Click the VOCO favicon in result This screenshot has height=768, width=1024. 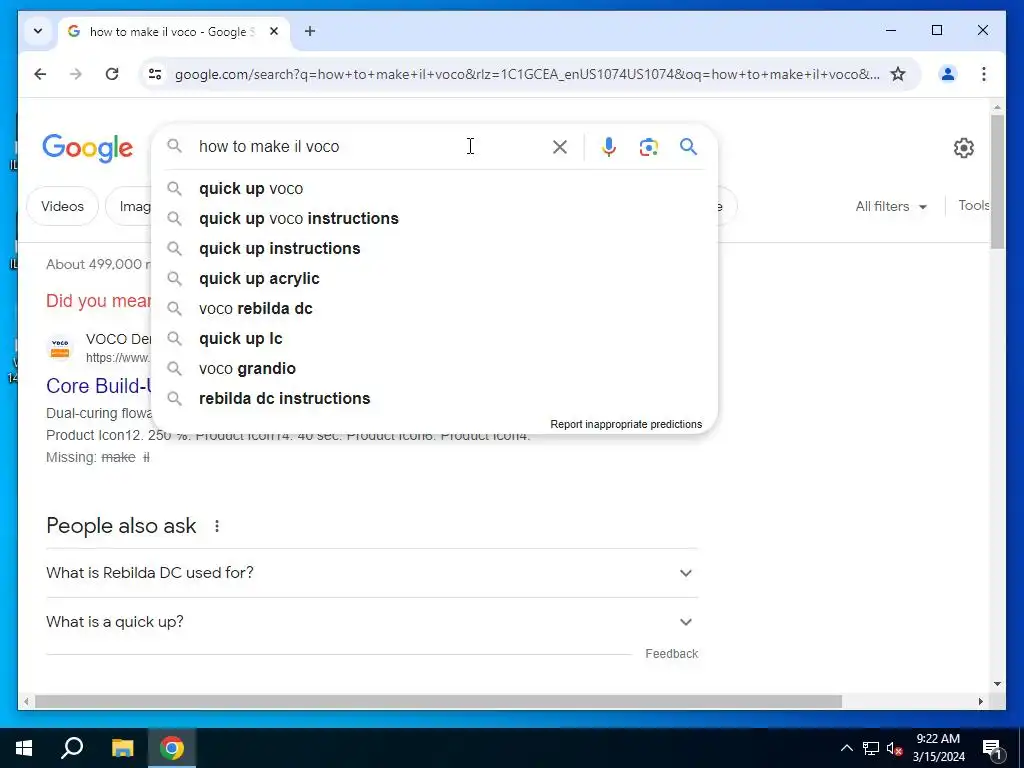pos(60,347)
